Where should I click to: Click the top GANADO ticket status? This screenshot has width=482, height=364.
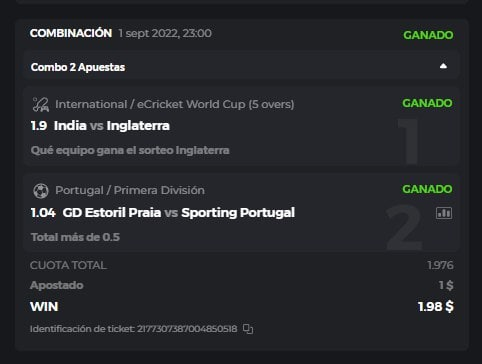428,35
